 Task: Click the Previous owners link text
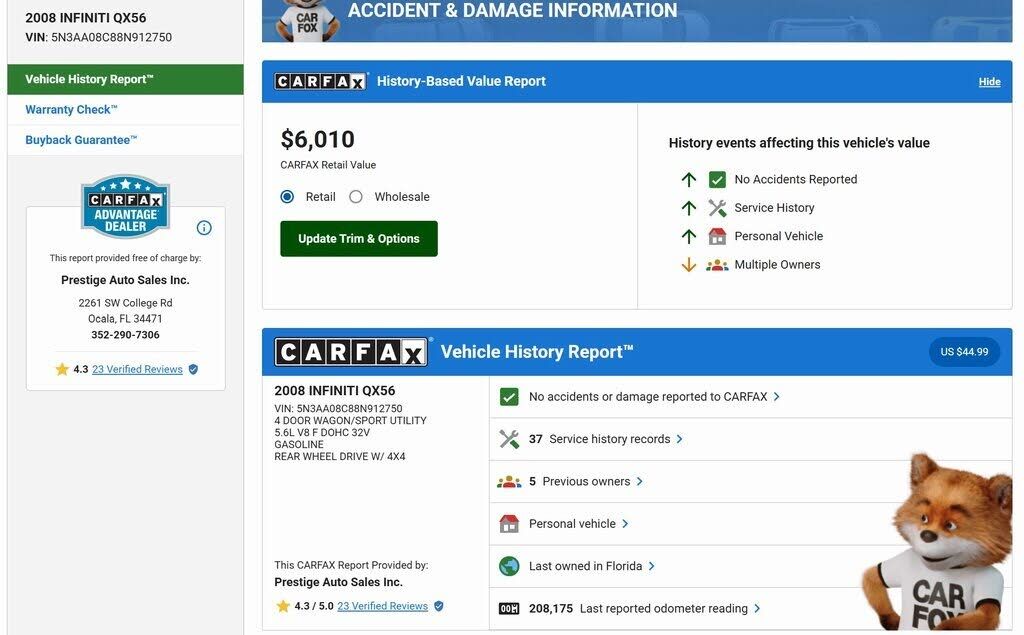(x=586, y=481)
